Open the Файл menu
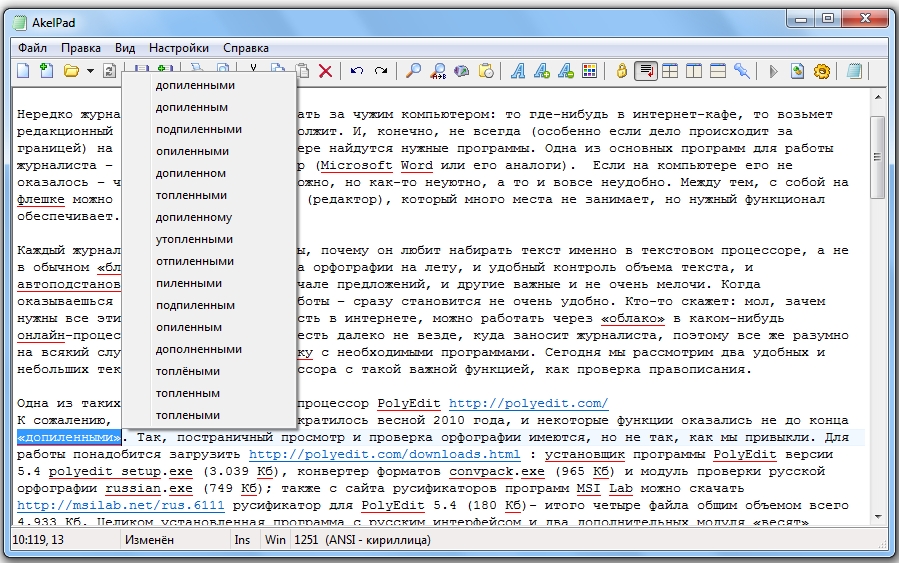This screenshot has height=563, width=899. point(32,48)
